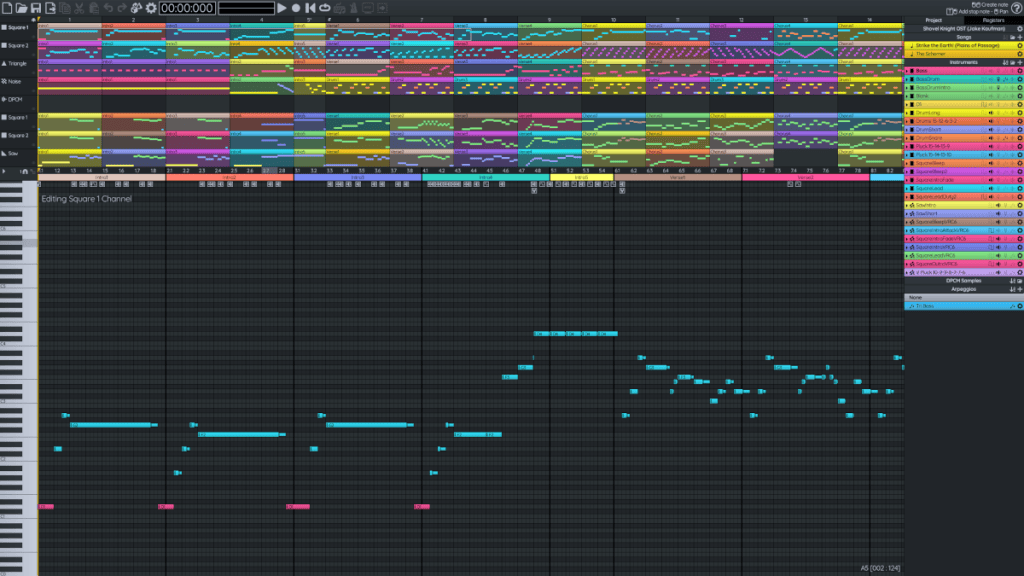Toggle mute on the Triangle channel

coord(4,63)
